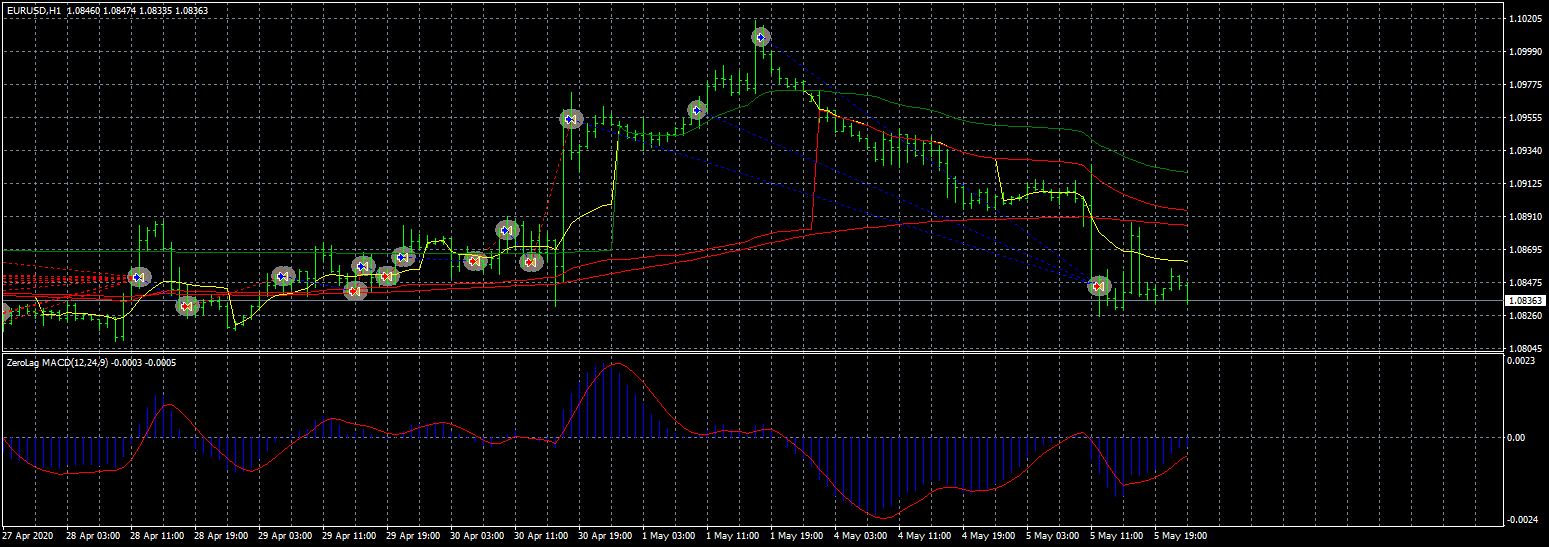
Task: Click the 28 Apr 19:00 time label
Action: click(x=220, y=536)
